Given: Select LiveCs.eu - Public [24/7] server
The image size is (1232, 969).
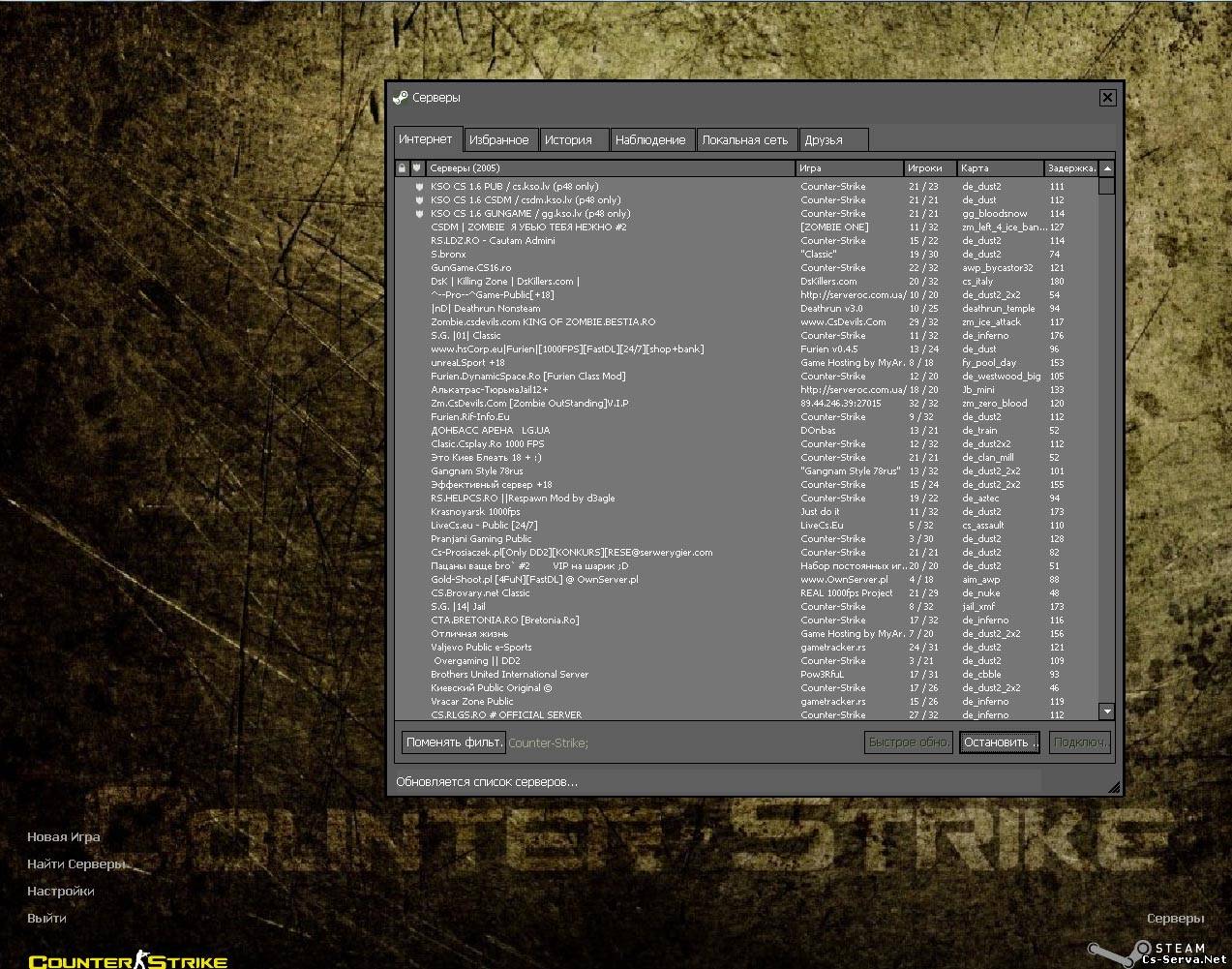Looking at the screenshot, I should (x=746, y=526).
